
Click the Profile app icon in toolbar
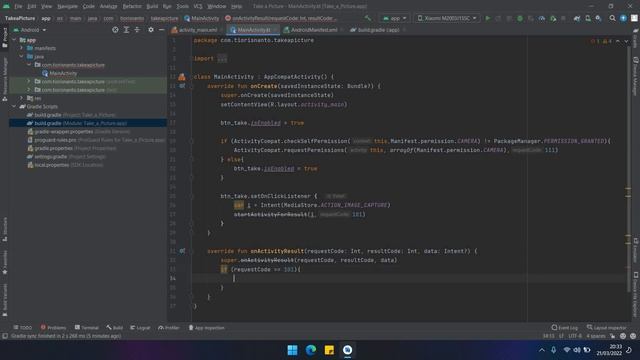click(x=542, y=18)
